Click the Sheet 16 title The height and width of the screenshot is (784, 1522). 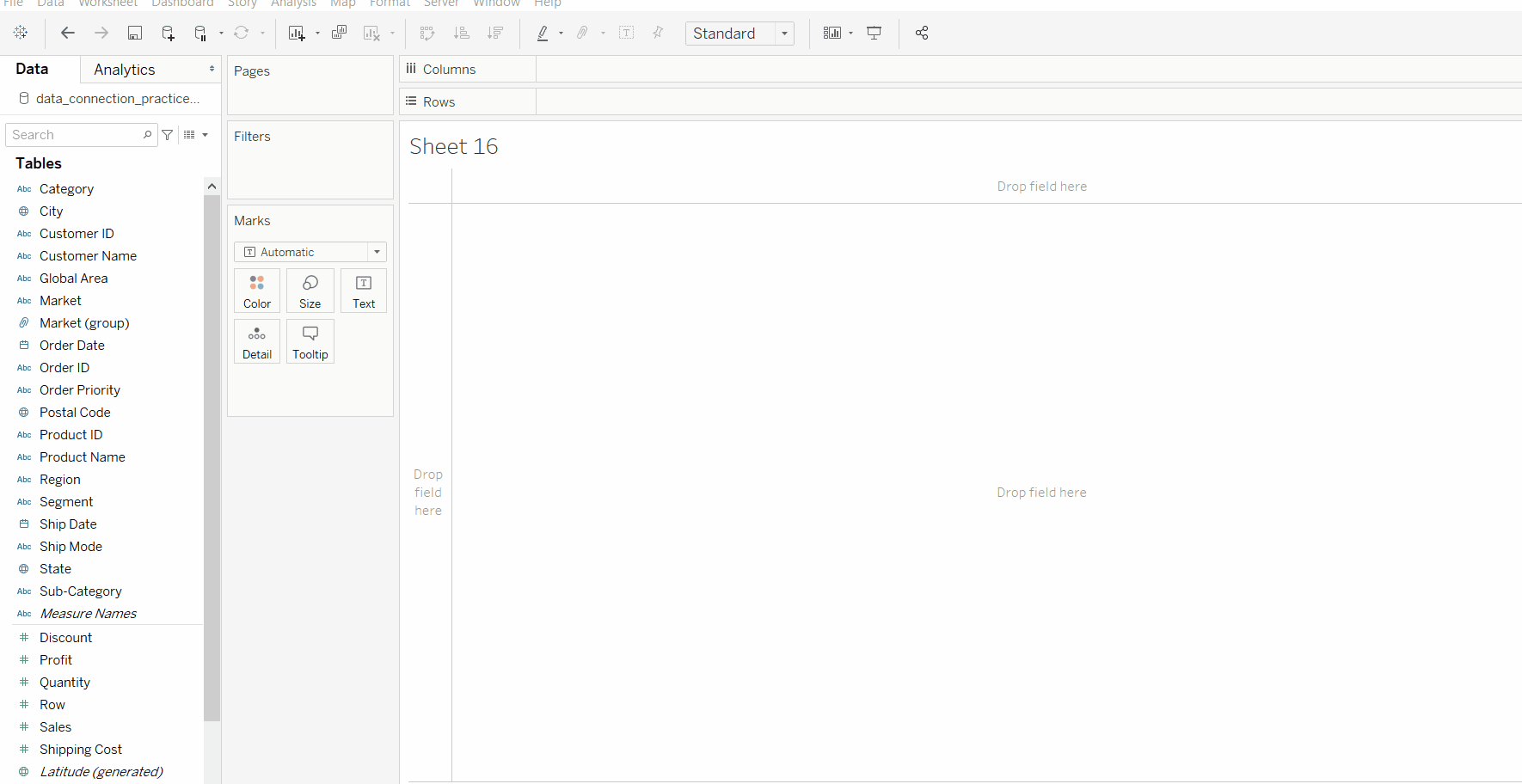pyautogui.click(x=454, y=146)
